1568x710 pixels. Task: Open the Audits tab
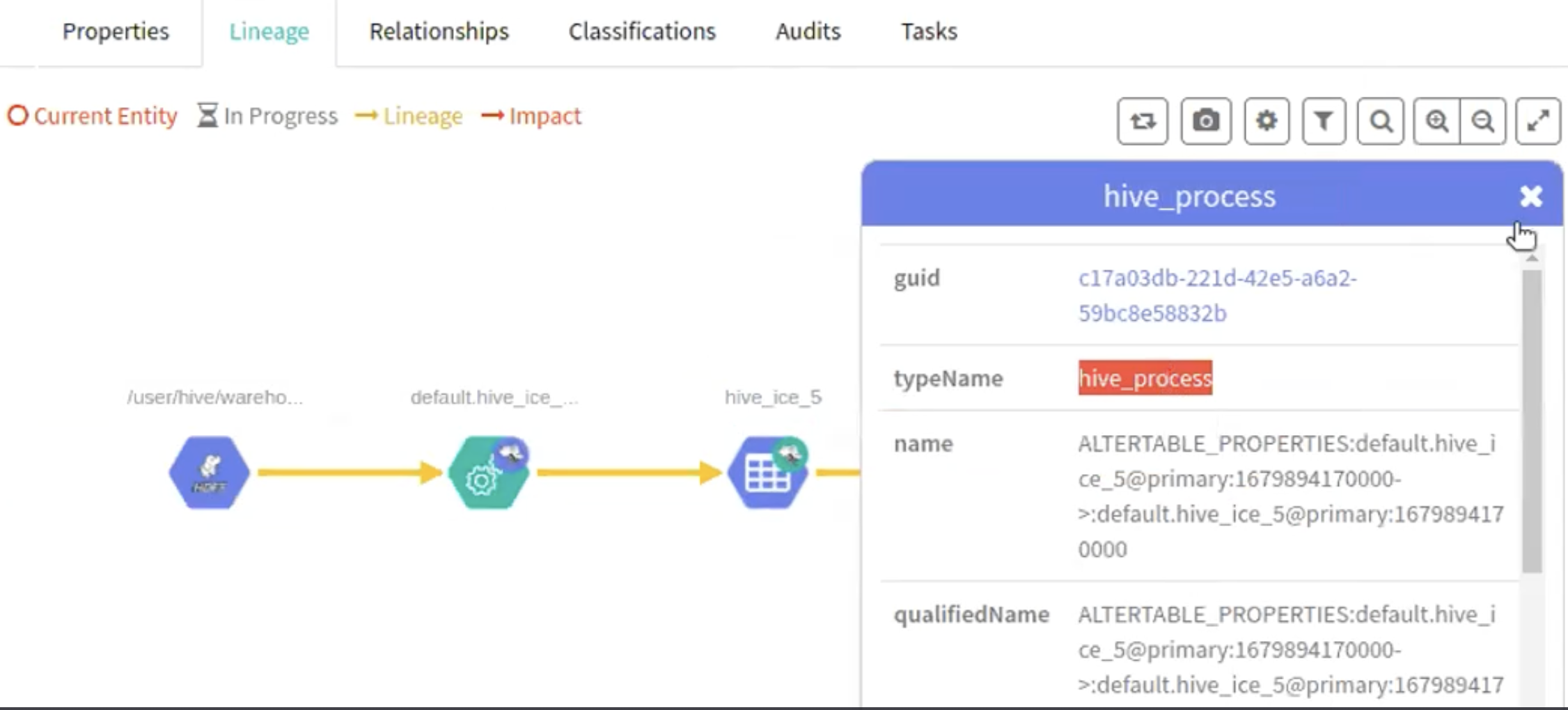pos(808,32)
